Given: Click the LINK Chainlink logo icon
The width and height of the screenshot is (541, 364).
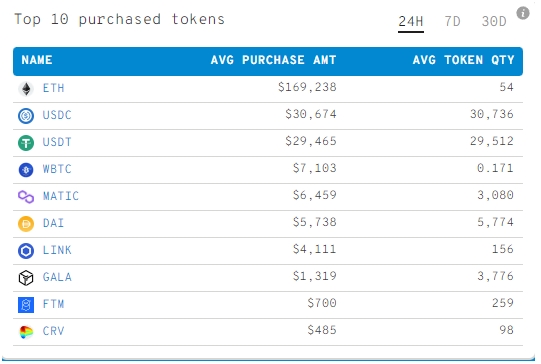Looking at the screenshot, I should coord(26,250).
